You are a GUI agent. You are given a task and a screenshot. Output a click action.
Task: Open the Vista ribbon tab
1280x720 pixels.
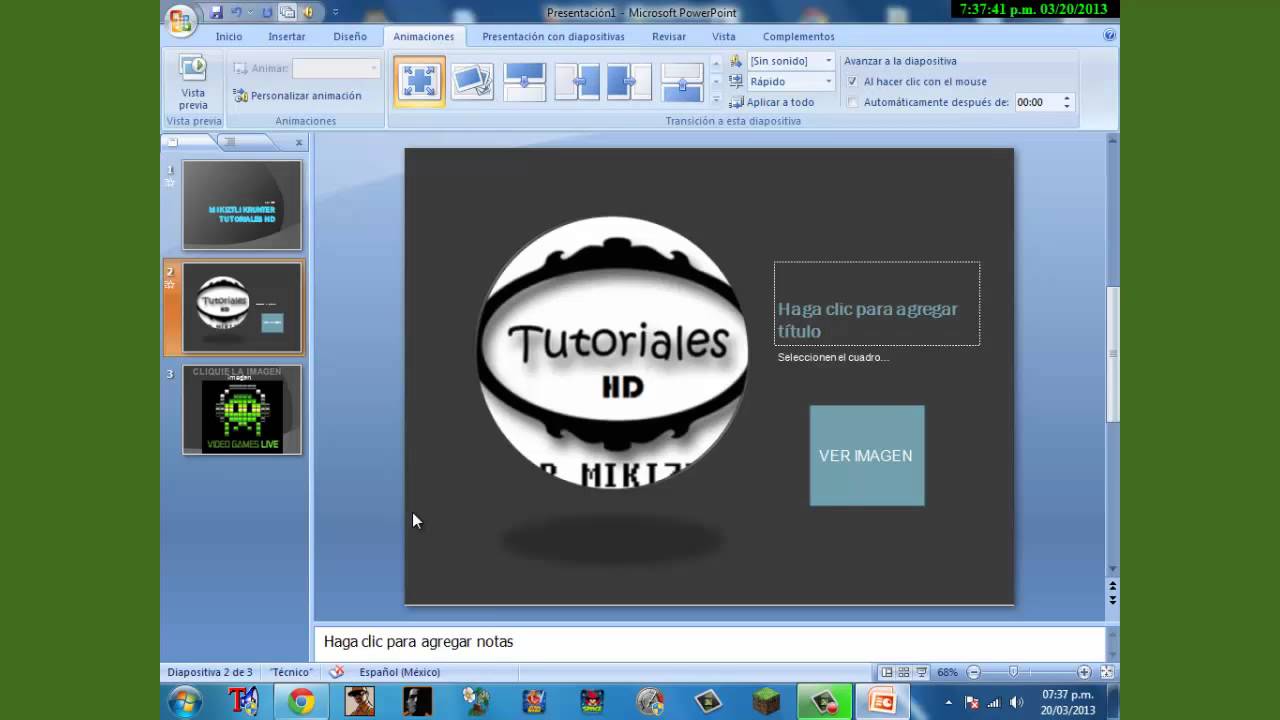[x=724, y=36]
